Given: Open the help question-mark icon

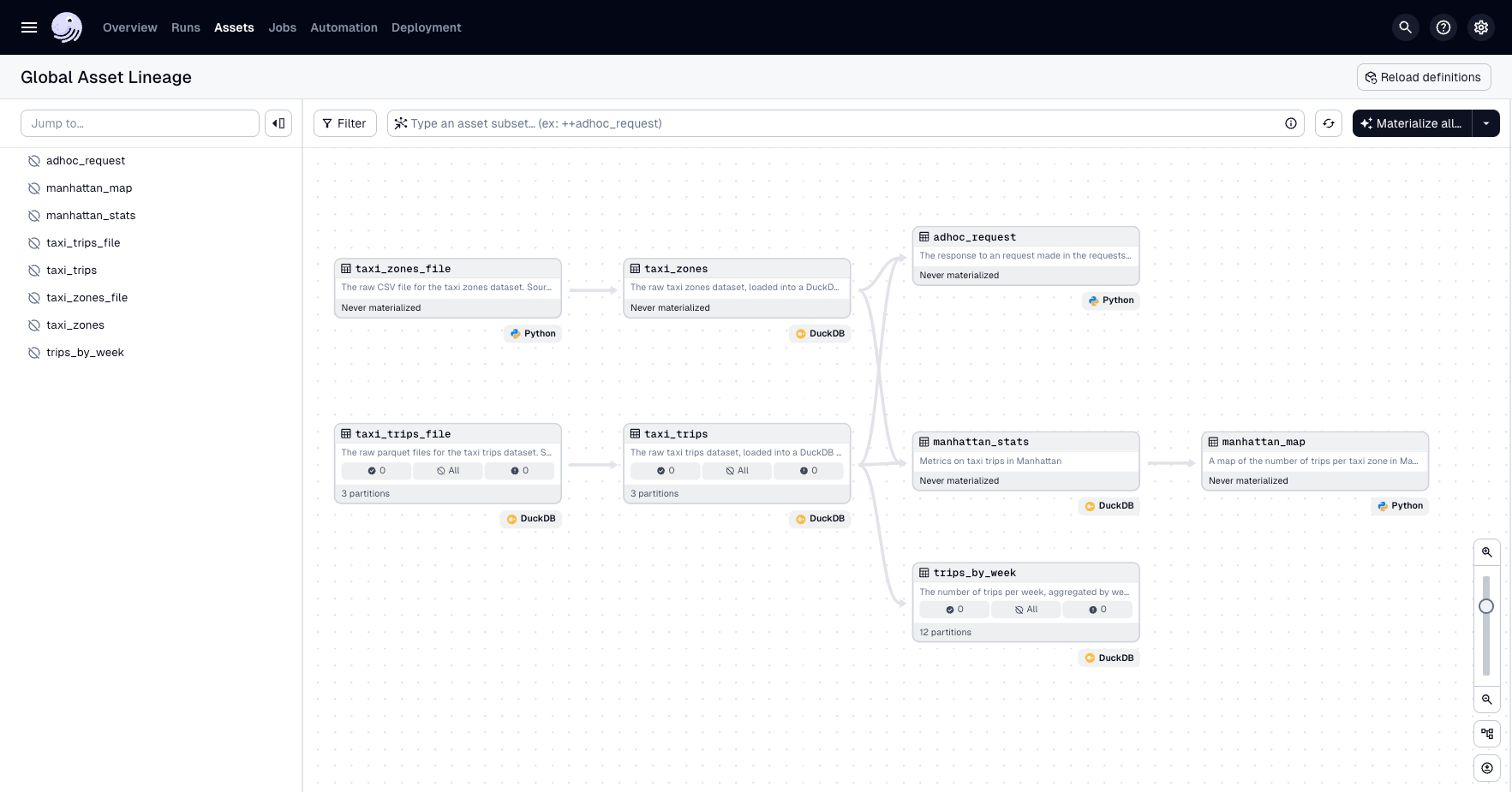Looking at the screenshot, I should pos(1443,27).
